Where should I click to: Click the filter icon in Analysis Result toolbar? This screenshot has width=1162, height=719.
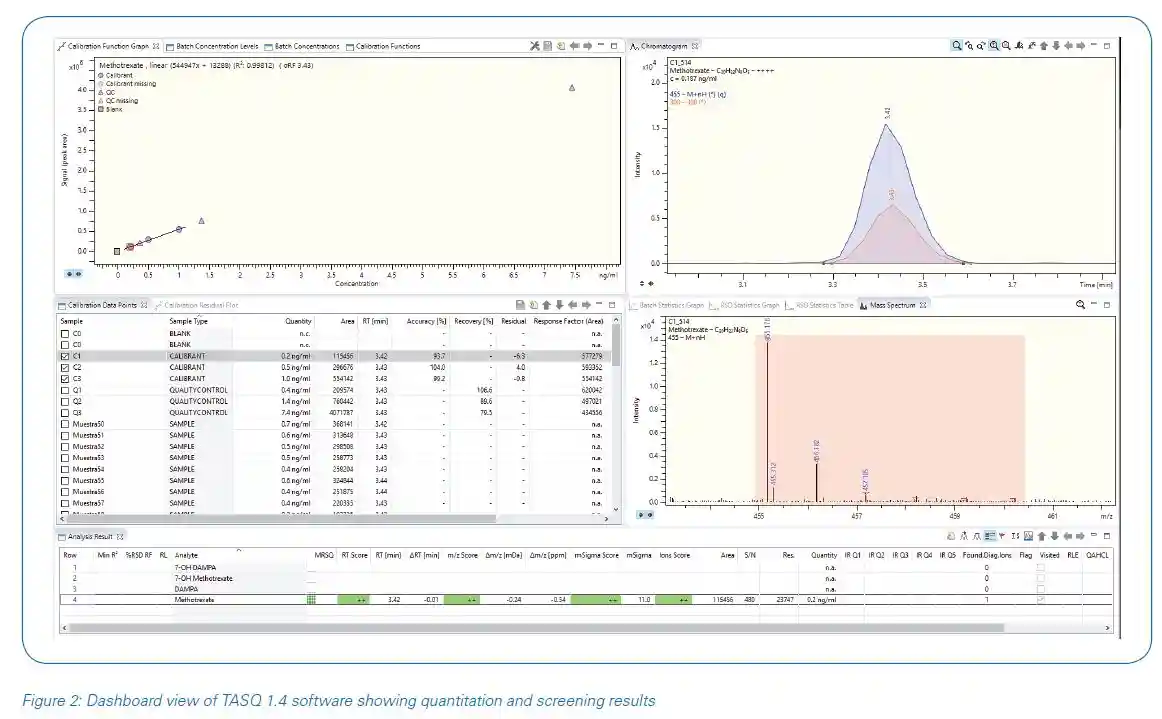pyautogui.click(x=1002, y=537)
